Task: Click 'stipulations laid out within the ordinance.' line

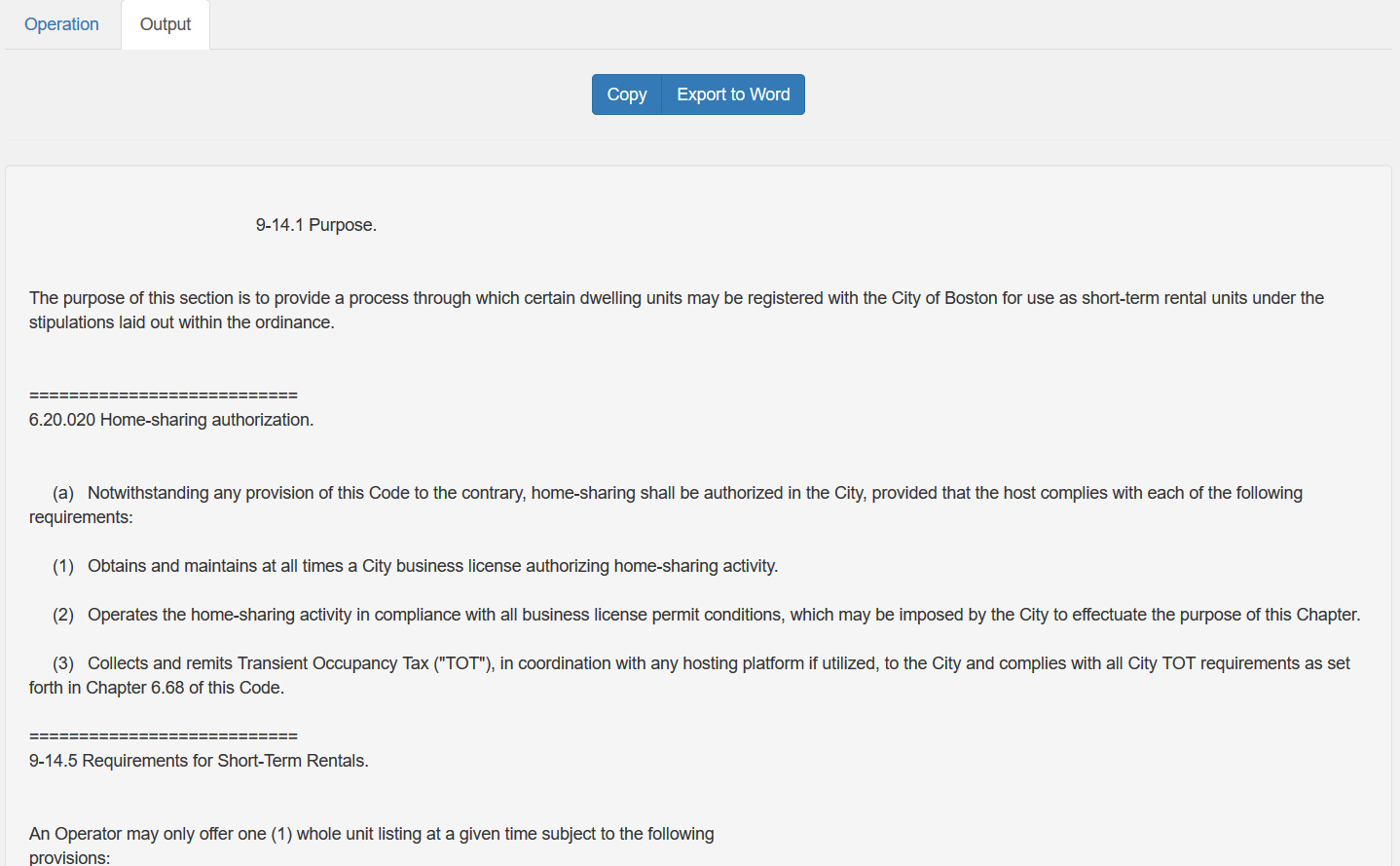Action: pos(182,322)
